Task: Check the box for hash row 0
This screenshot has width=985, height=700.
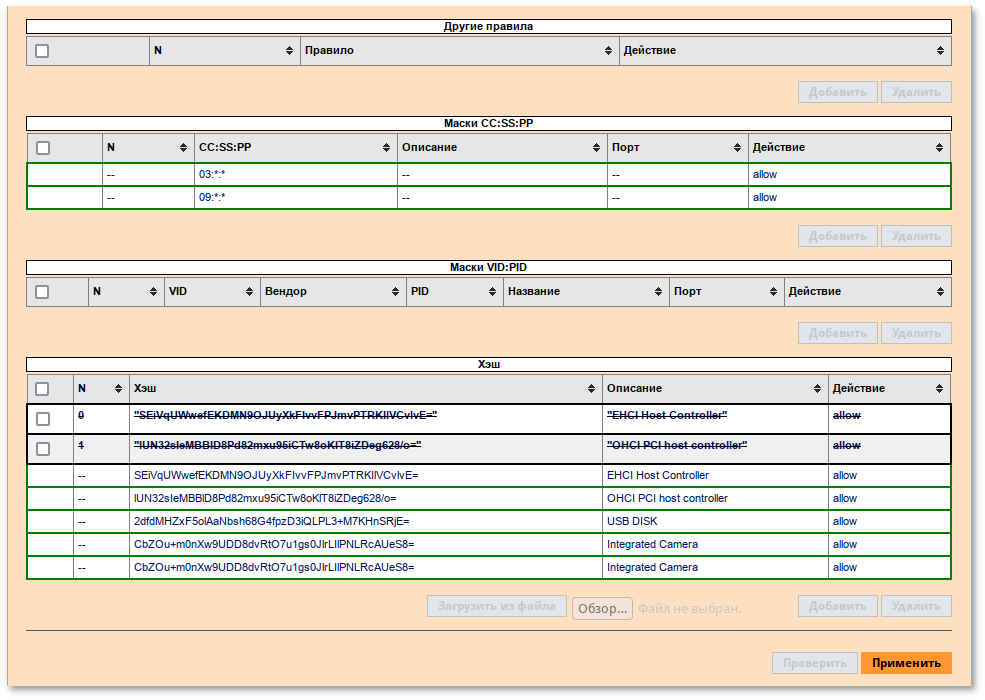Action: pos(43,419)
